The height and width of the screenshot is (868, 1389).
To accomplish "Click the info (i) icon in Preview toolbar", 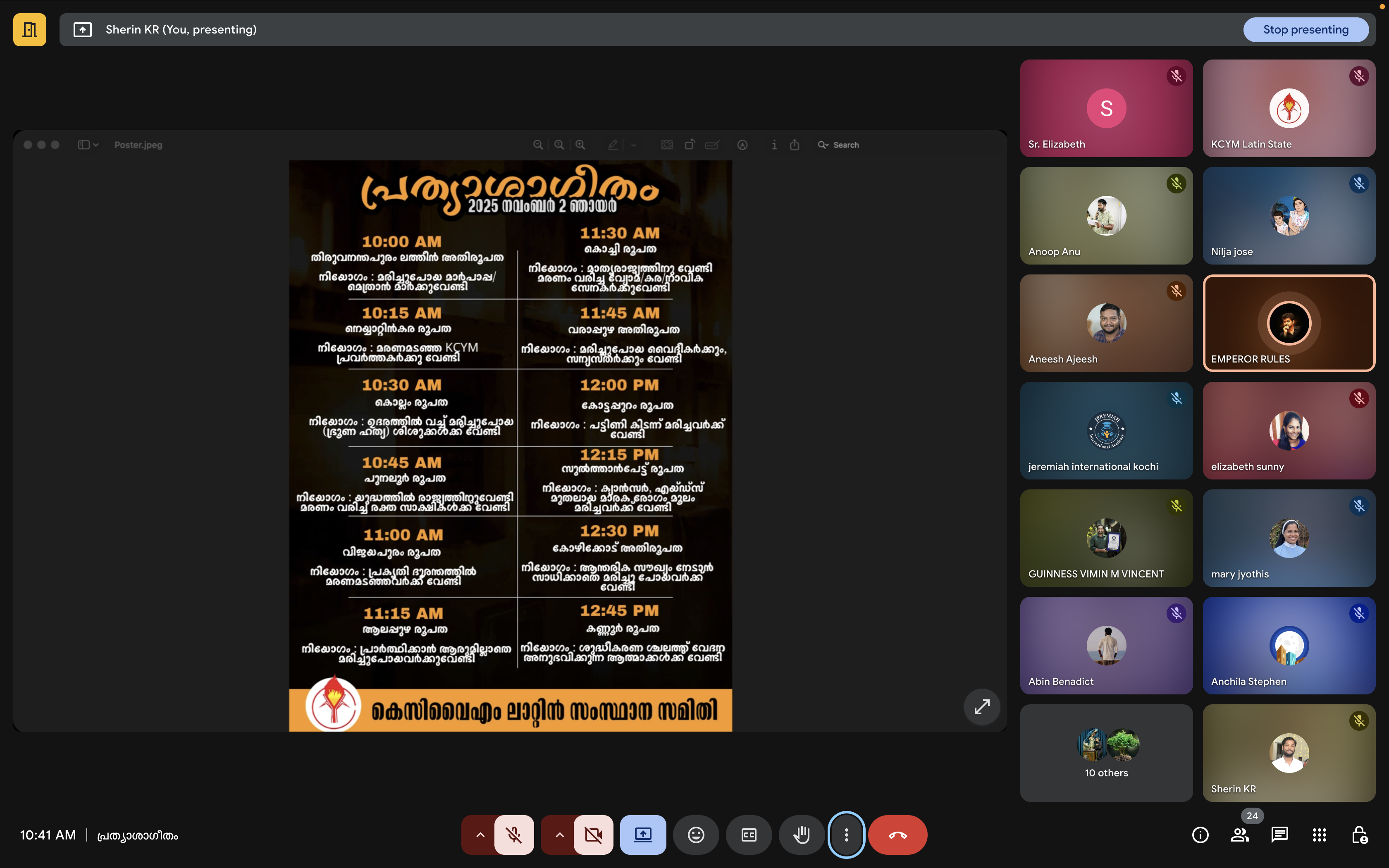I will 774,145.
